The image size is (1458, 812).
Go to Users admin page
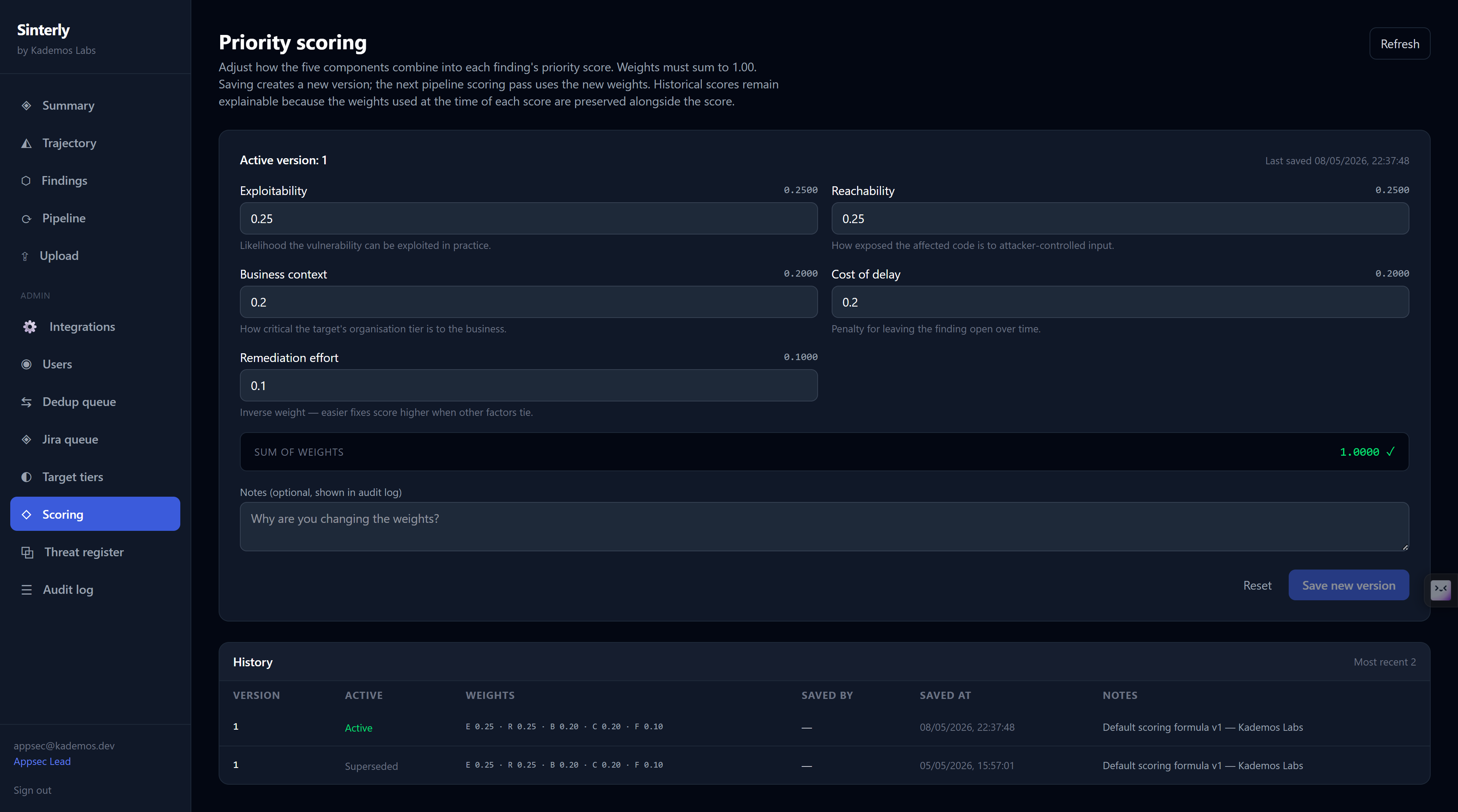pyautogui.click(x=95, y=364)
